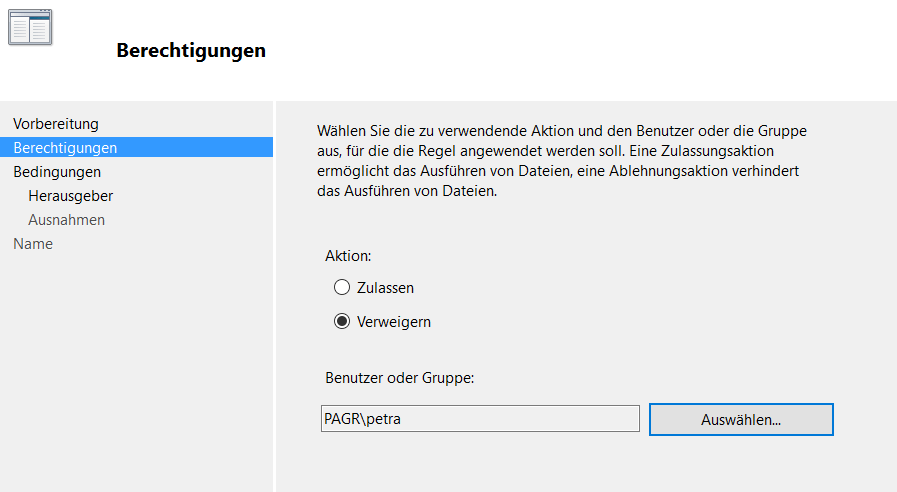This screenshot has height=492, width=897.
Task: Select the Zulassen radio button
Action: [x=342, y=288]
